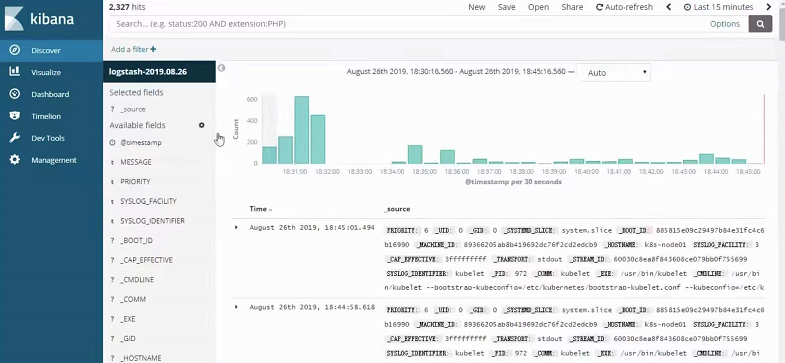Viewport: 785px width, 363px height.
Task: Click the search magnifier button
Action: tap(760, 24)
